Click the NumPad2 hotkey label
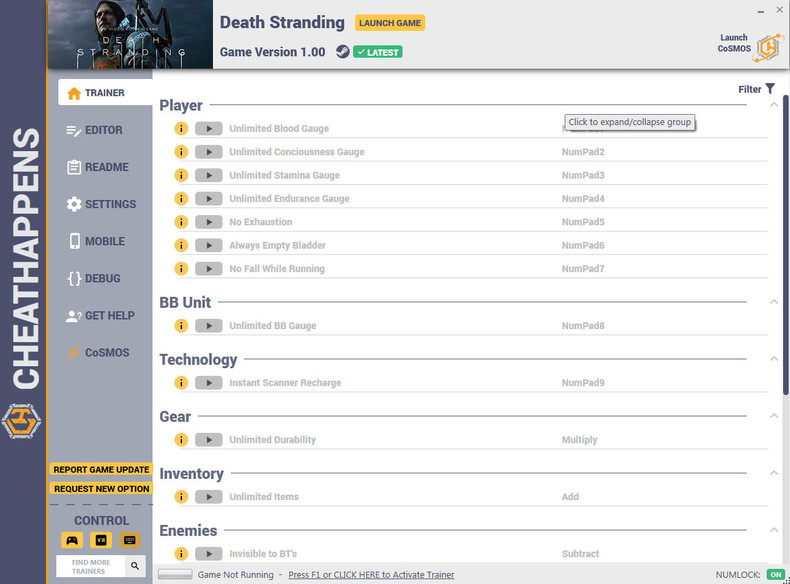The height and width of the screenshot is (584, 790). pos(583,152)
